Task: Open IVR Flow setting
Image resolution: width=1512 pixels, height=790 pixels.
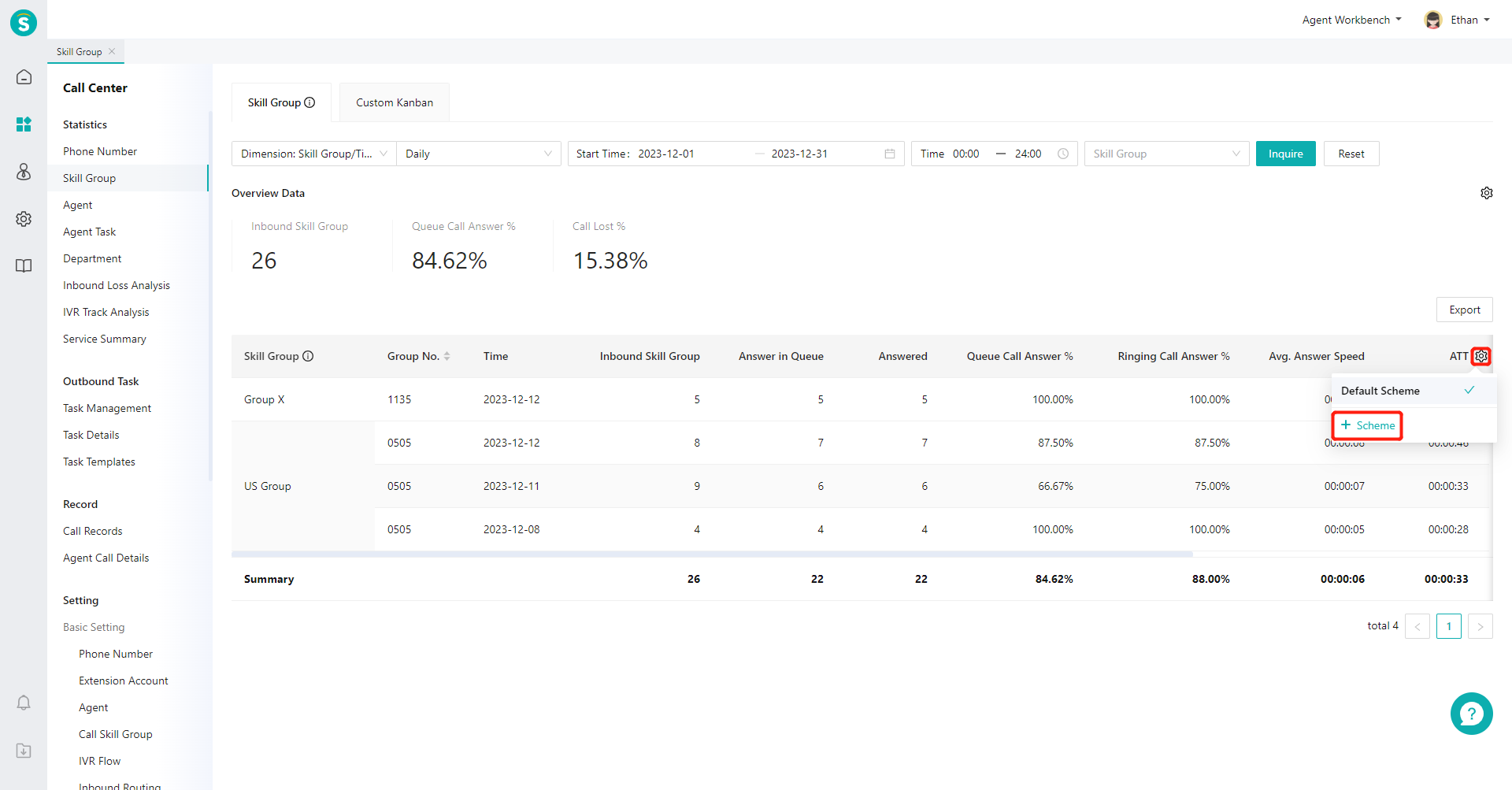Action: tap(100, 761)
